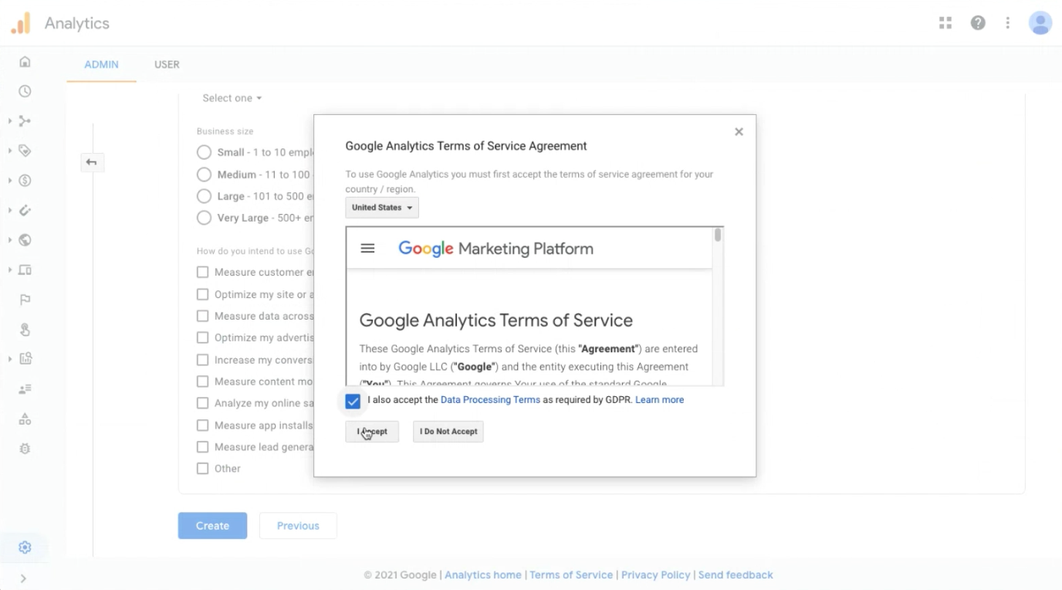Select Small business size radio button
Viewport: 1062px width, 590px height.
pos(204,152)
